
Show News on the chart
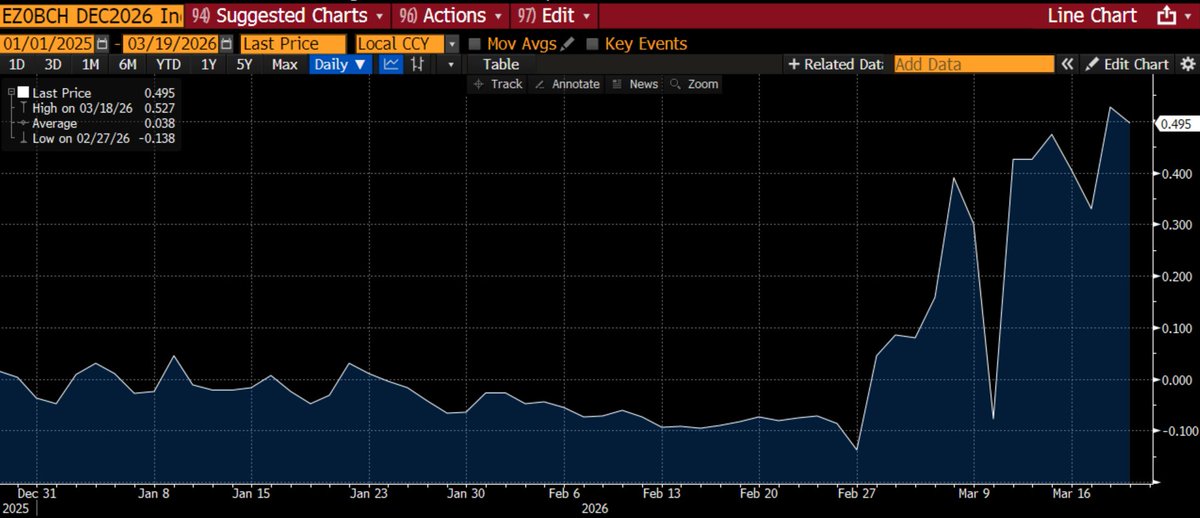point(635,84)
